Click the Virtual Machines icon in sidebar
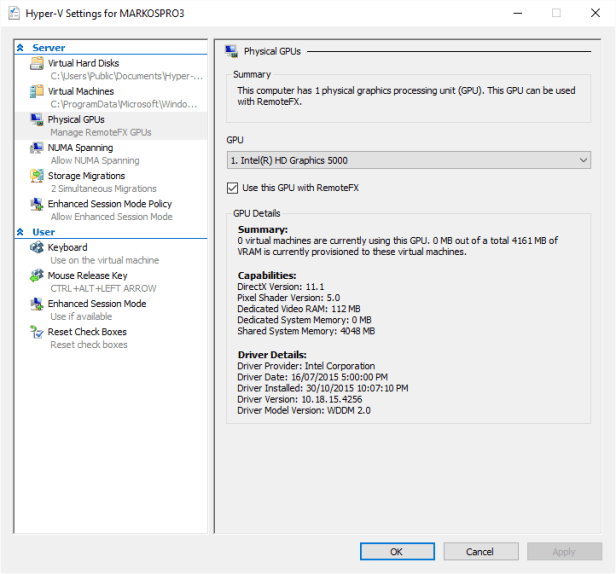The width and height of the screenshot is (616, 574). pos(38,91)
